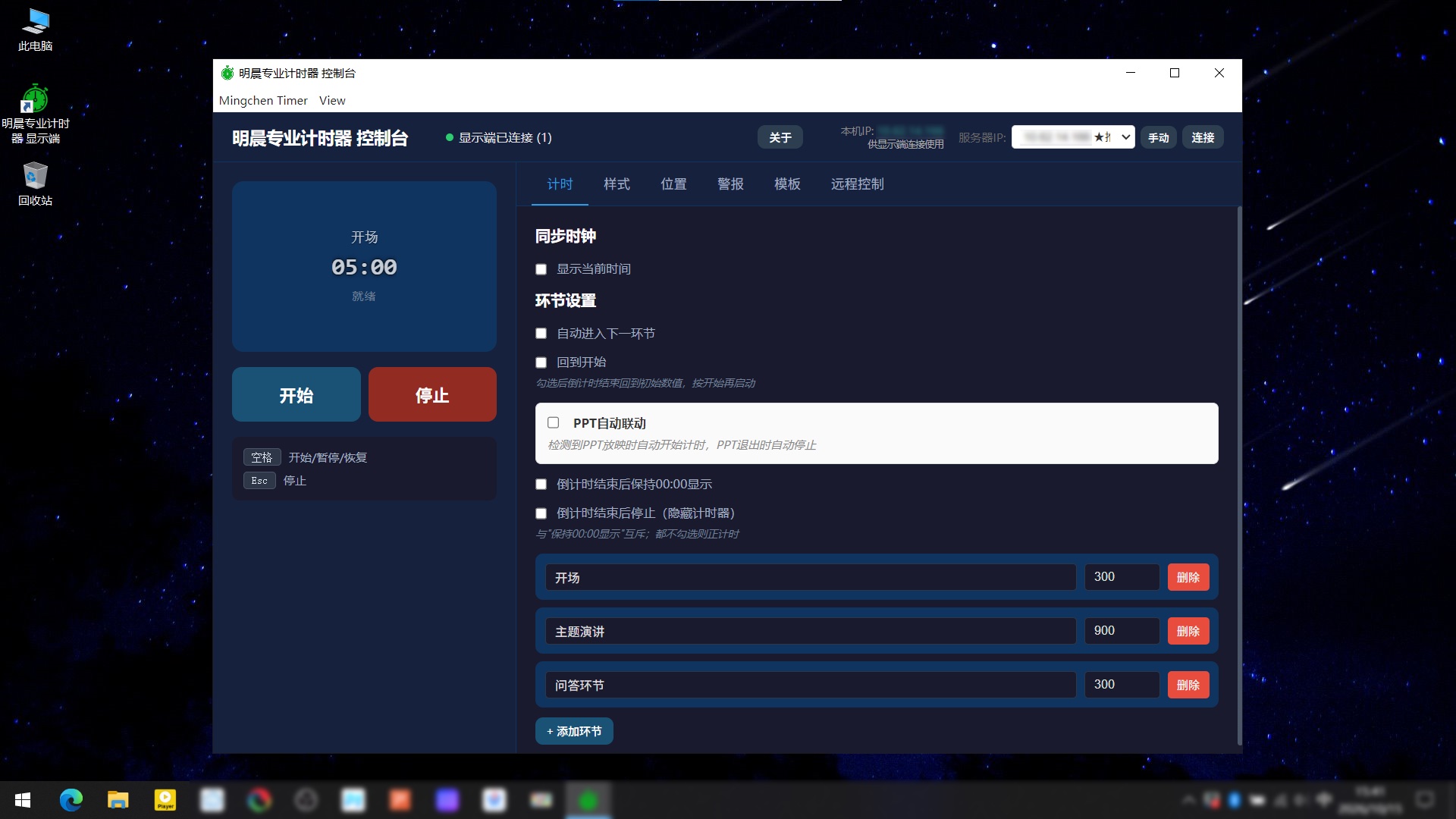The image size is (1456, 819).
Task: Open 此电脑 desktop icon
Action: click(35, 30)
